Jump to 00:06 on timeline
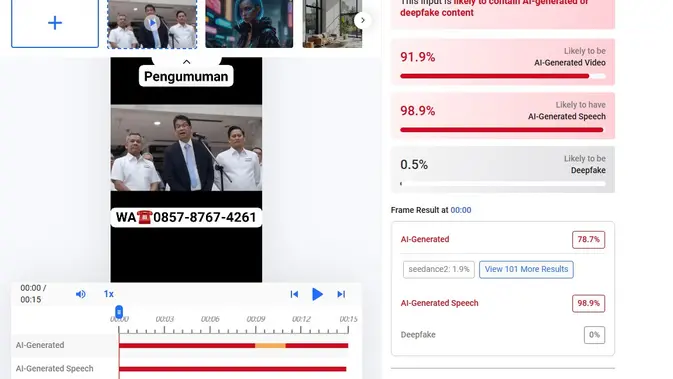This screenshot has width=673, height=379. (210, 319)
